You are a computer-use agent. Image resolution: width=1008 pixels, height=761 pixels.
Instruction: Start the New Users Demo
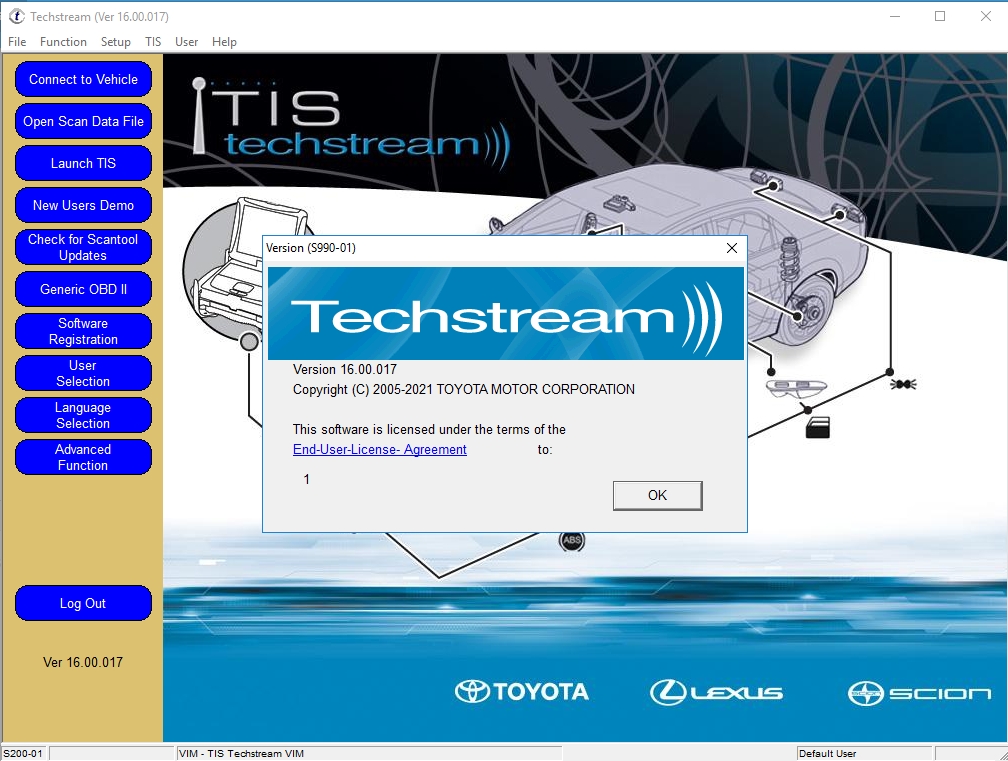tap(83, 205)
